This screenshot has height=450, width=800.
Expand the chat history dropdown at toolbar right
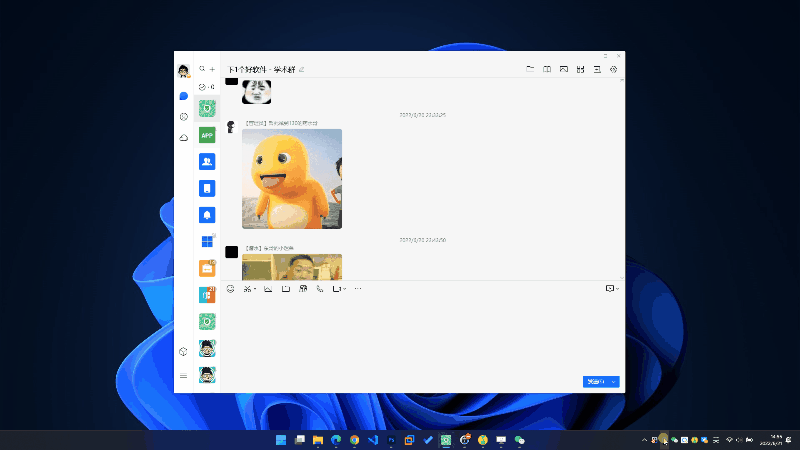click(x=618, y=289)
